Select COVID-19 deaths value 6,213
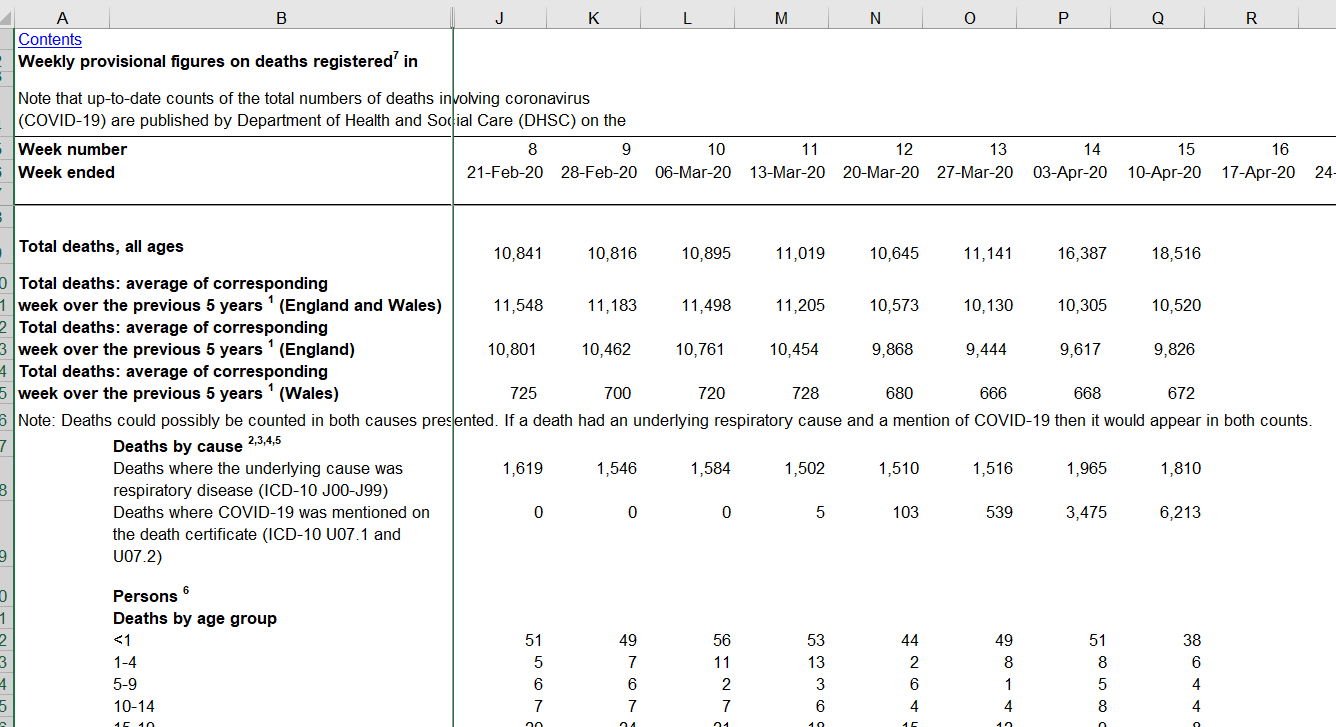Image resolution: width=1336 pixels, height=727 pixels. pos(1180,512)
